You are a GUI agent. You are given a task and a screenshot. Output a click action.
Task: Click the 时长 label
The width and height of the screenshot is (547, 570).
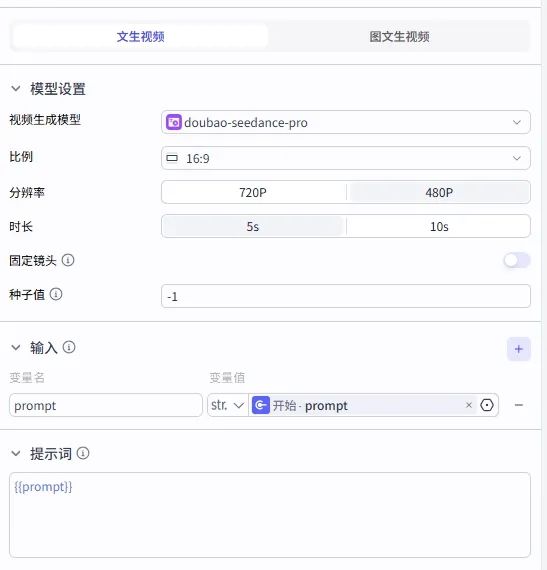21,226
